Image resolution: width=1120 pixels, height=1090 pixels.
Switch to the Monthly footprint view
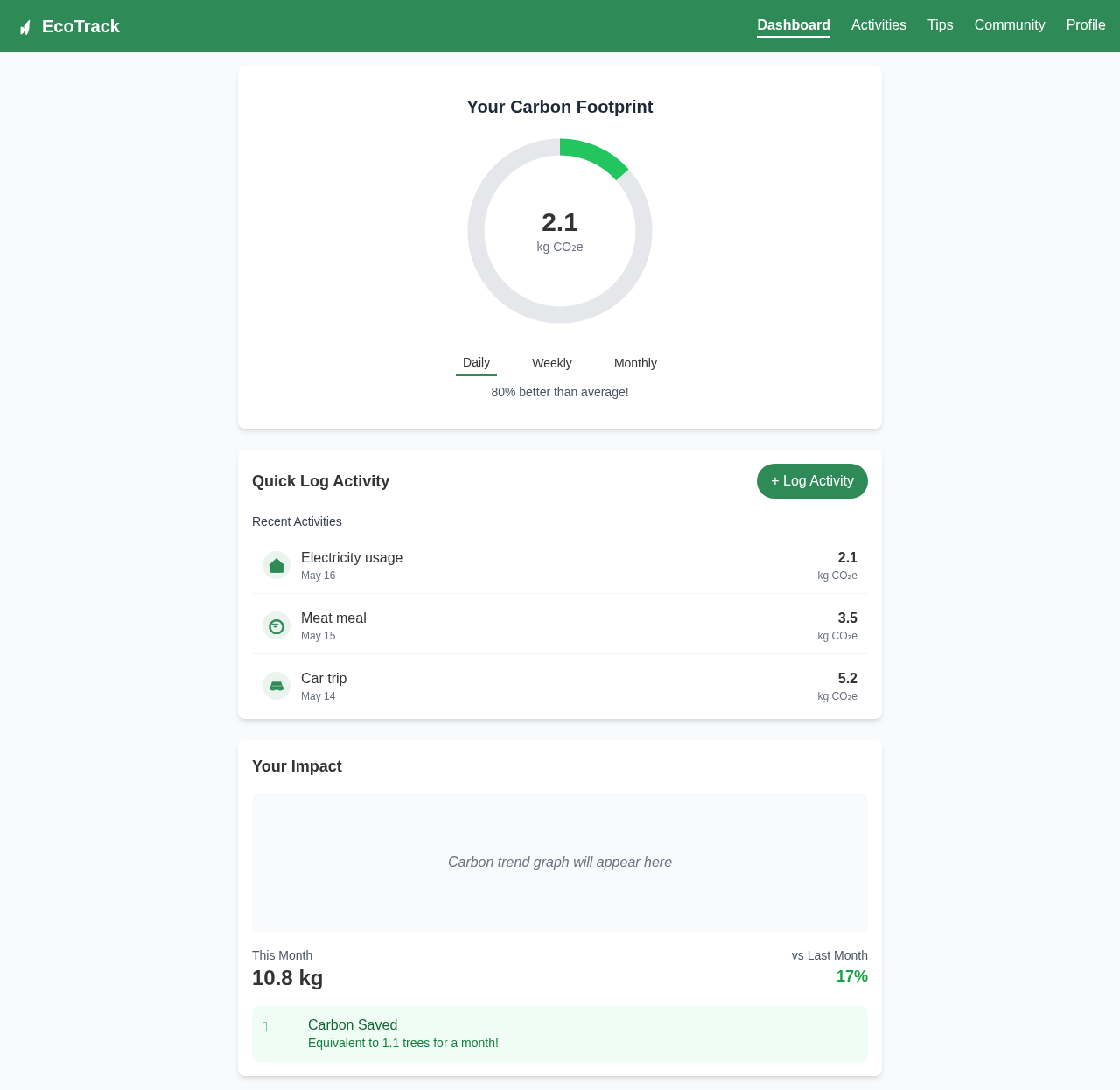(635, 363)
